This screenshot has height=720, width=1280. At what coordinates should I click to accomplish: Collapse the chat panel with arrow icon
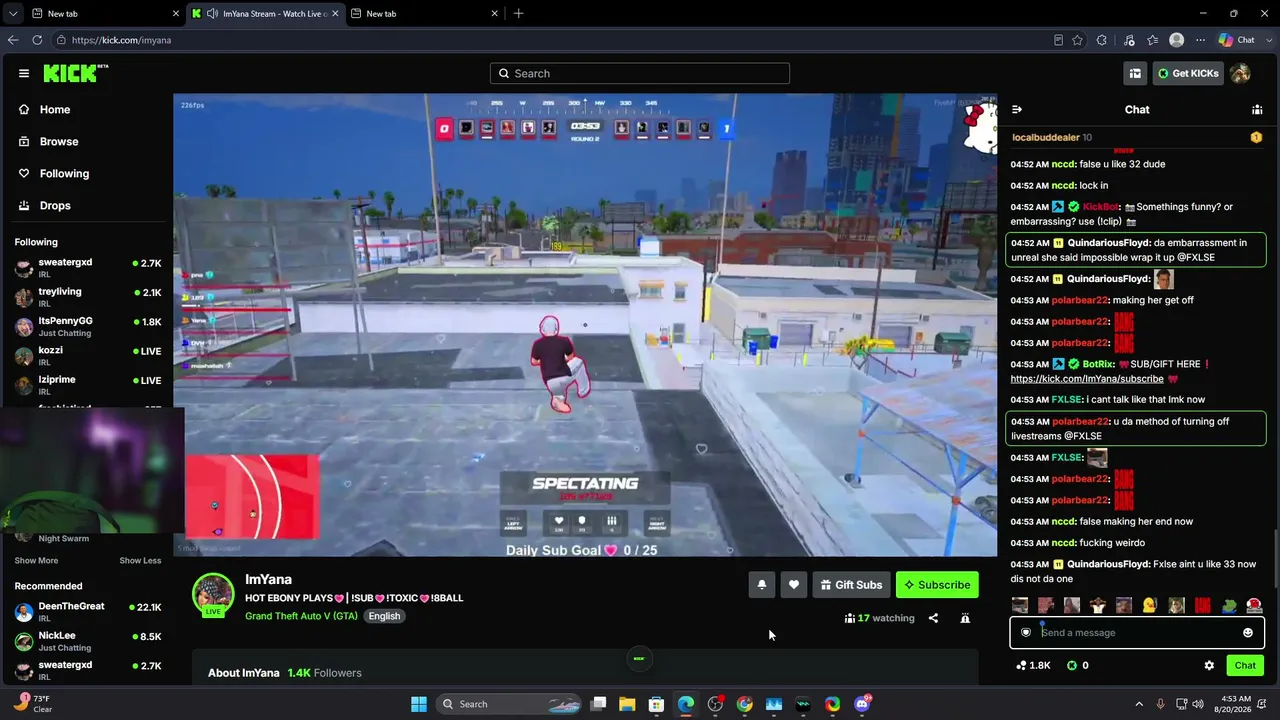1017,110
